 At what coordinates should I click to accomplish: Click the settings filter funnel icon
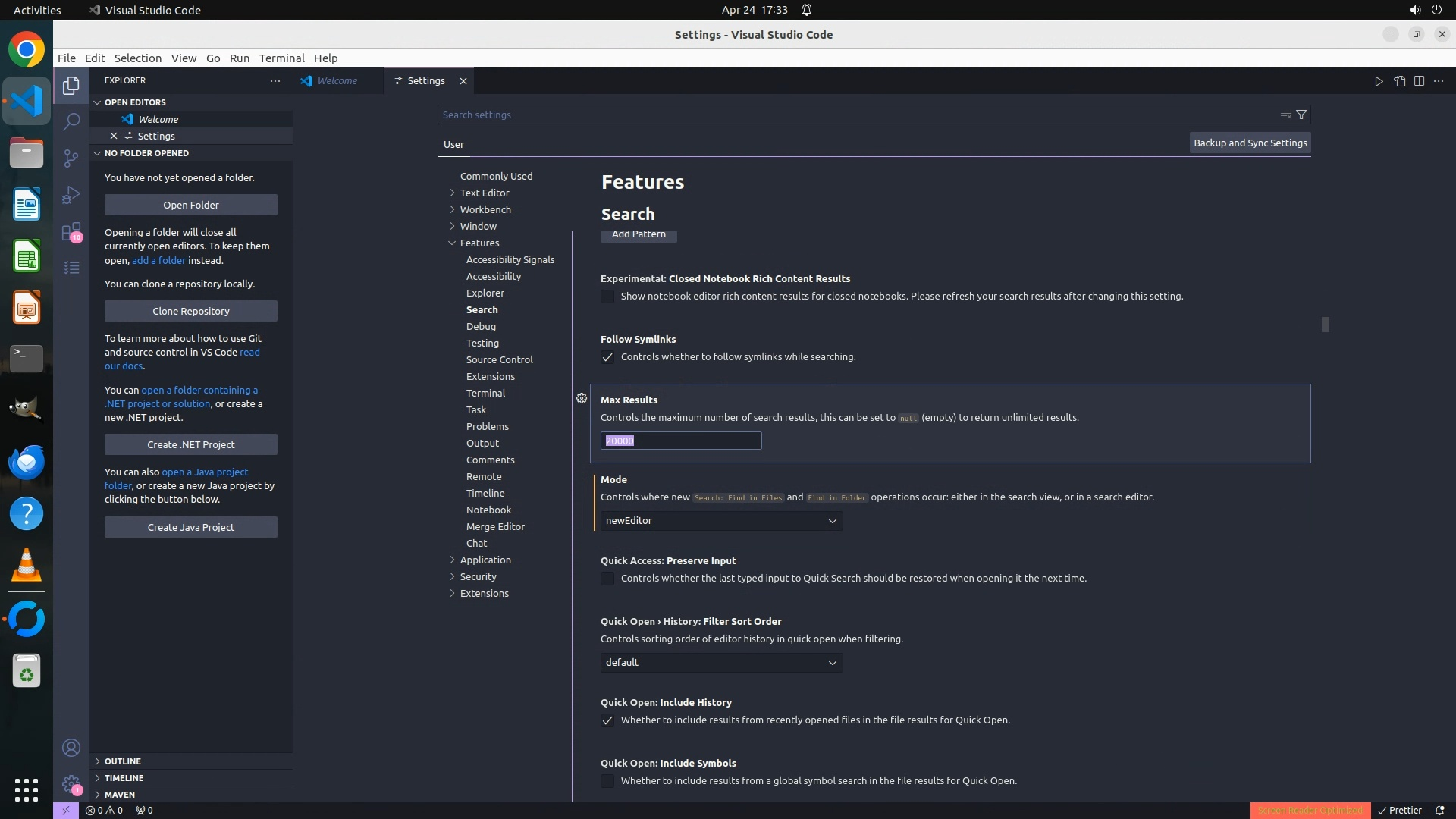pyautogui.click(x=1301, y=115)
